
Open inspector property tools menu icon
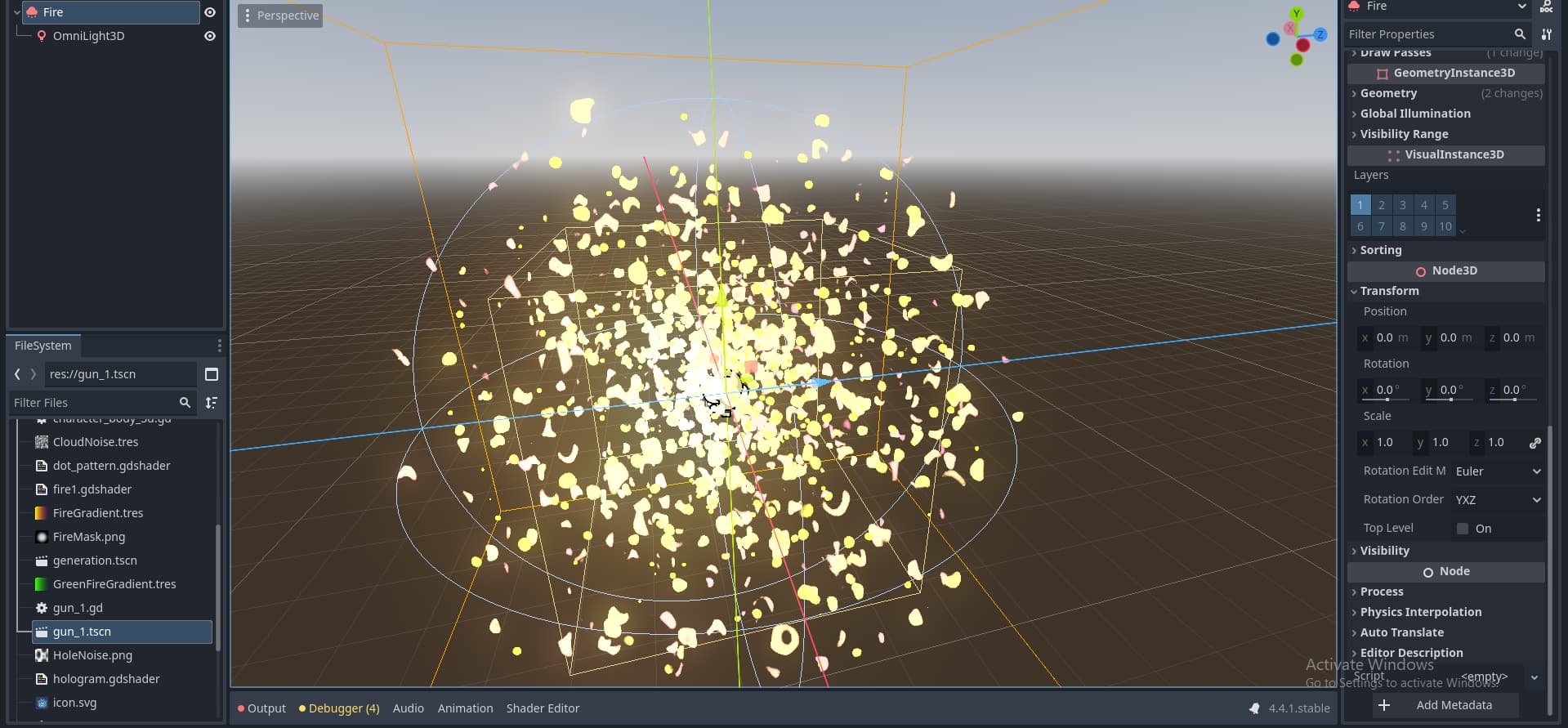(1546, 34)
